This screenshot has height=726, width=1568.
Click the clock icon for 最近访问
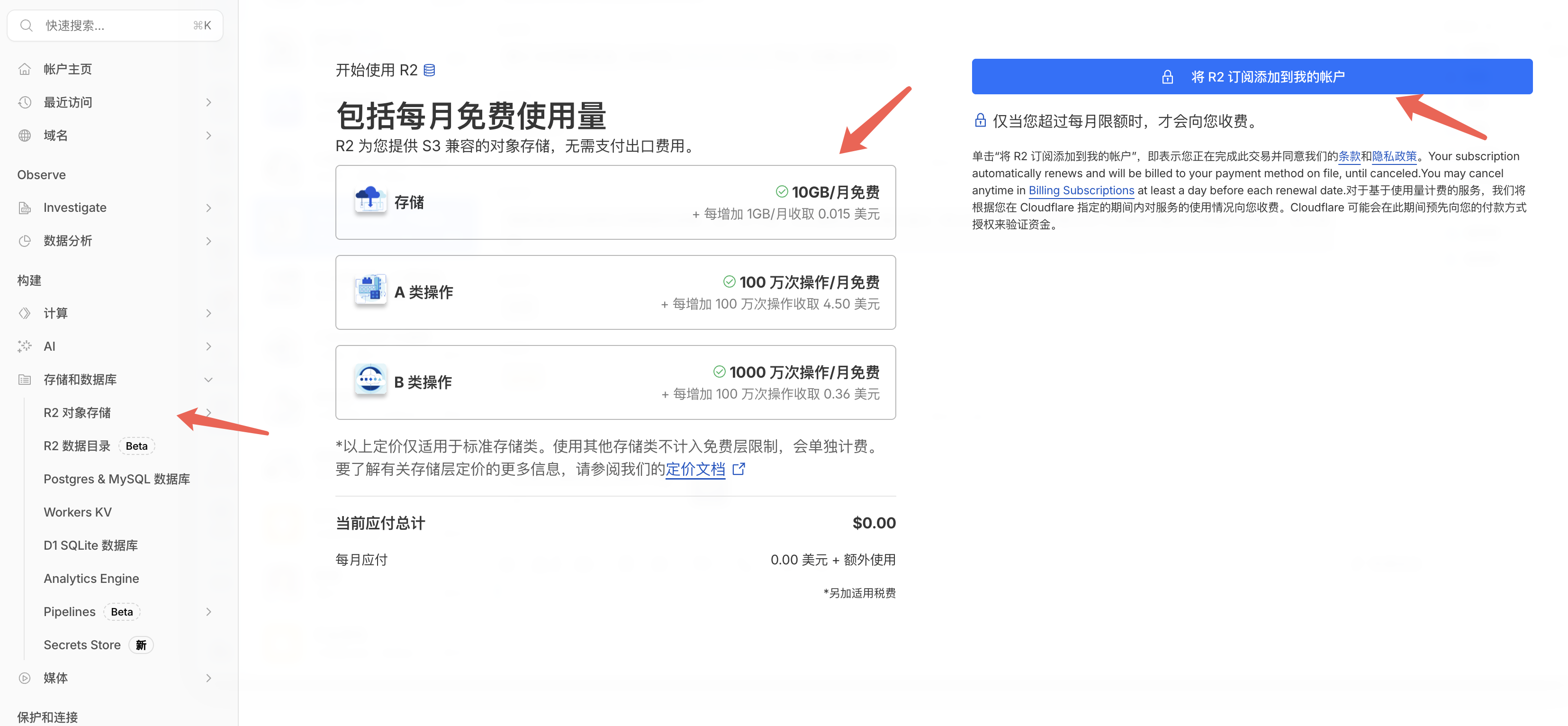click(x=24, y=102)
